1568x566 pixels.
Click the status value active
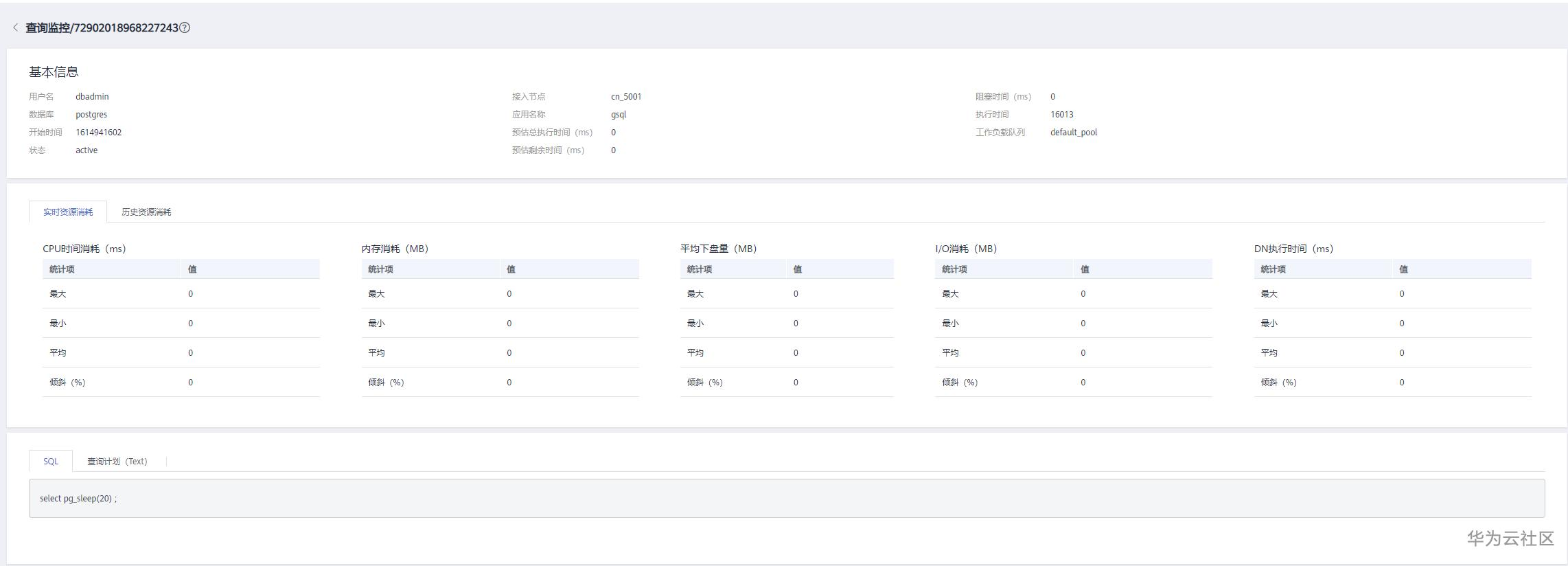pyautogui.click(x=87, y=150)
